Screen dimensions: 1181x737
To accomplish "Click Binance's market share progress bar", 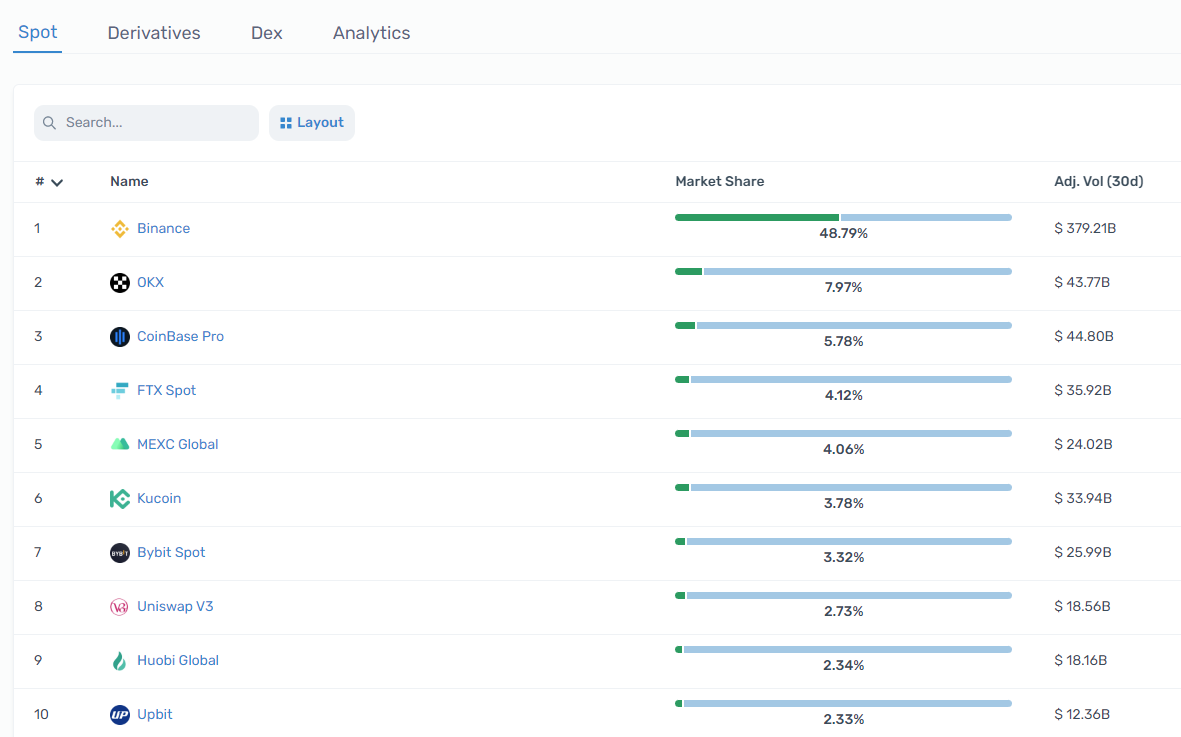I will tap(844, 218).
